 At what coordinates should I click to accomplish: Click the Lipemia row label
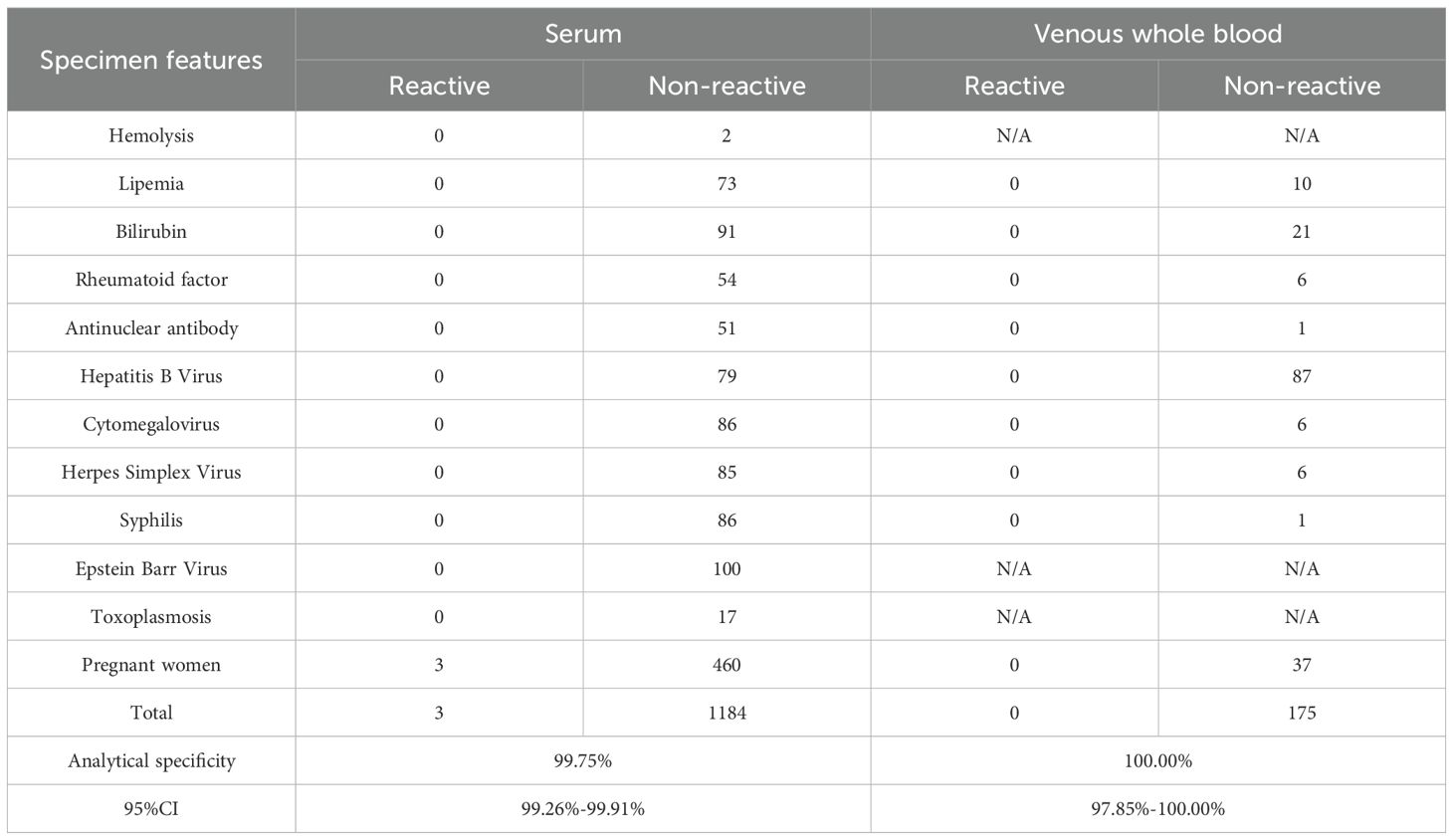(151, 183)
